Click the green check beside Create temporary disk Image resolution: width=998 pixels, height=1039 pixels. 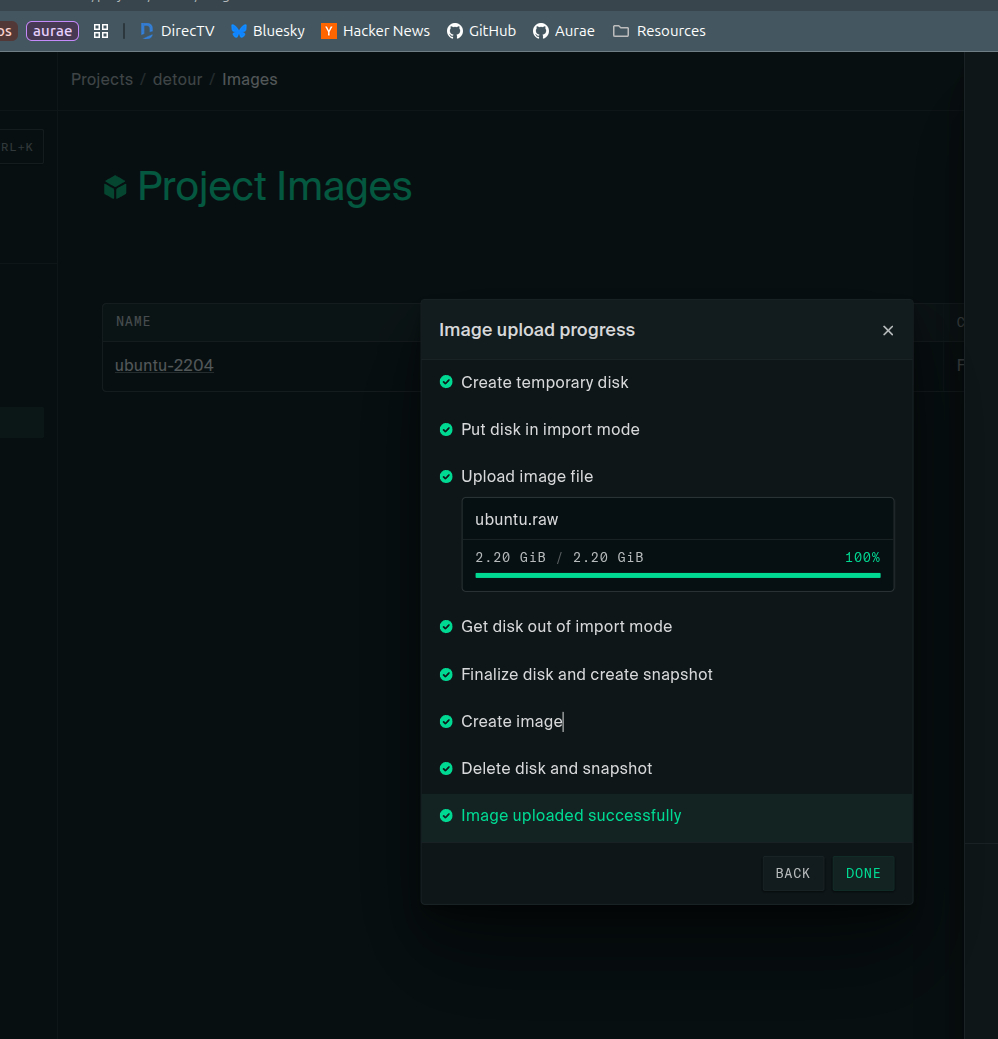click(x=446, y=382)
